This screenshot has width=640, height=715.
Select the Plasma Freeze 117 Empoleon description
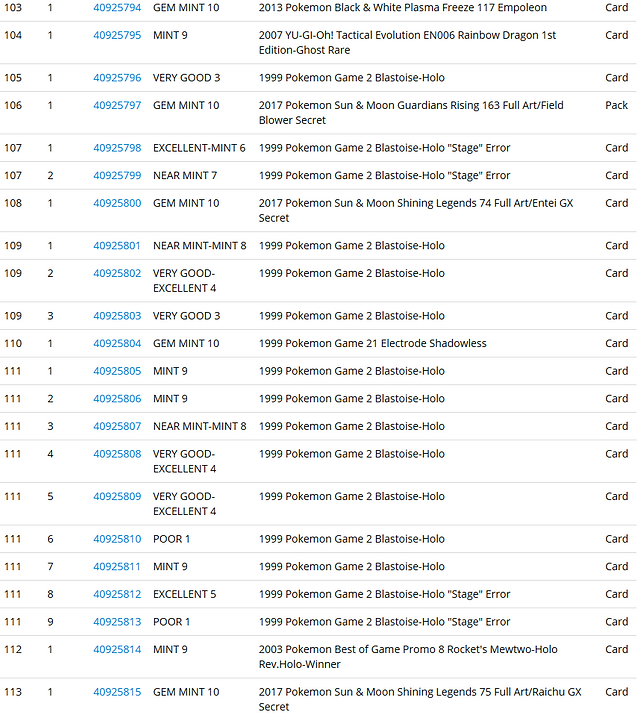(403, 8)
